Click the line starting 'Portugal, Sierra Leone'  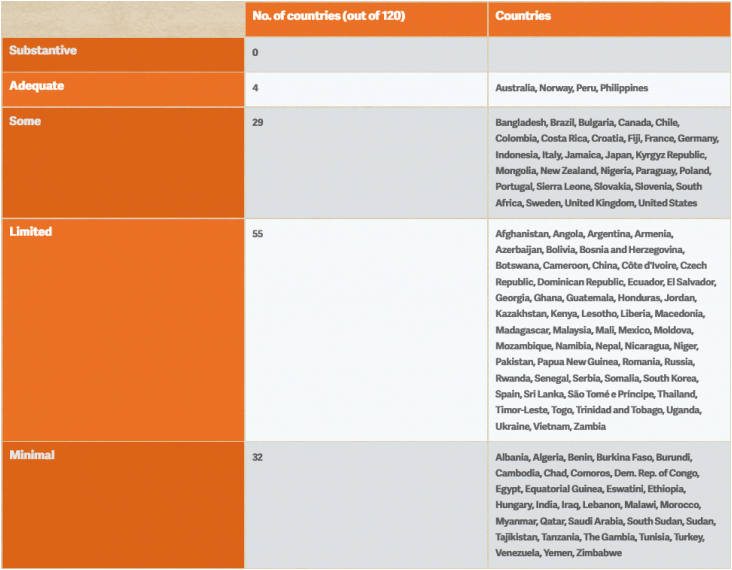coord(598,186)
